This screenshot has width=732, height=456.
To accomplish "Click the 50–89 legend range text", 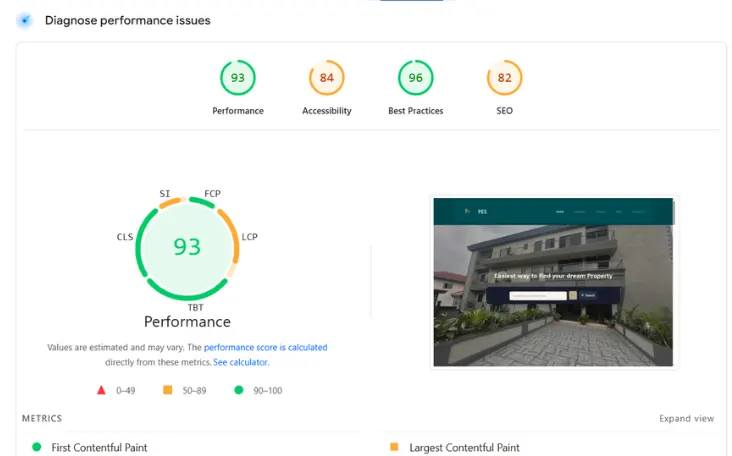I will tap(194, 391).
